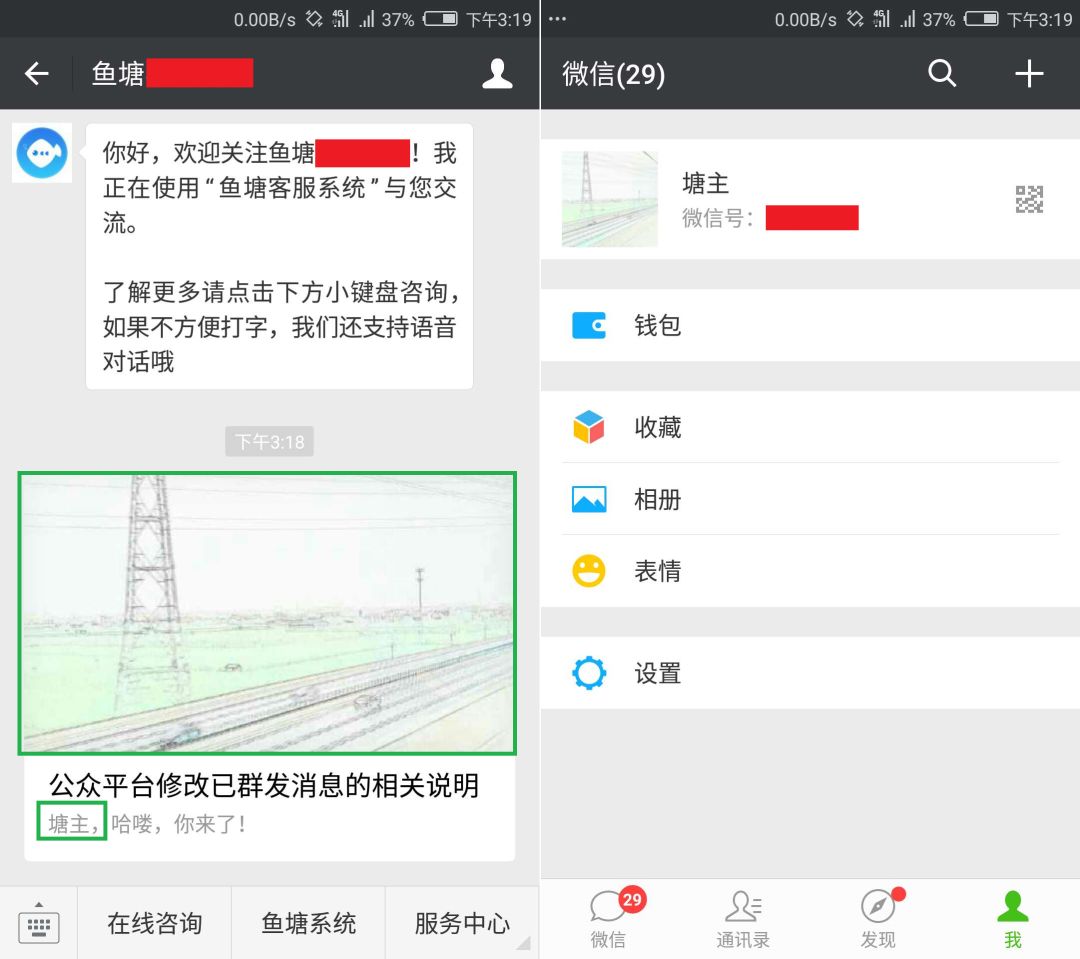The width and height of the screenshot is (1080, 959).
Task: Open the 钱包 wallet icon
Action: click(589, 325)
